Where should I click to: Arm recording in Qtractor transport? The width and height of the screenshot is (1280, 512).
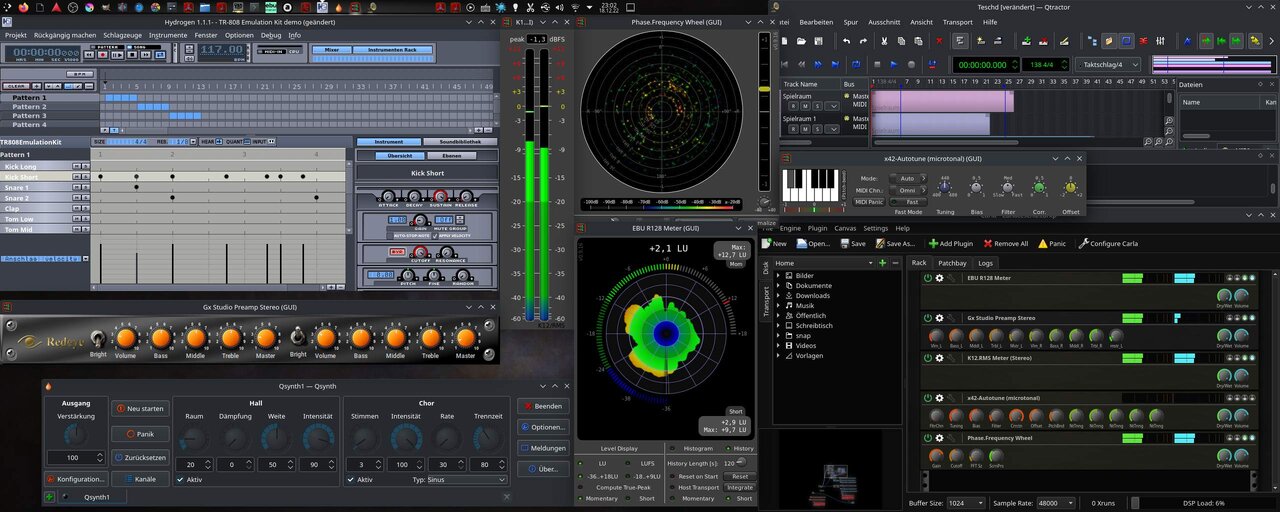(x=911, y=65)
